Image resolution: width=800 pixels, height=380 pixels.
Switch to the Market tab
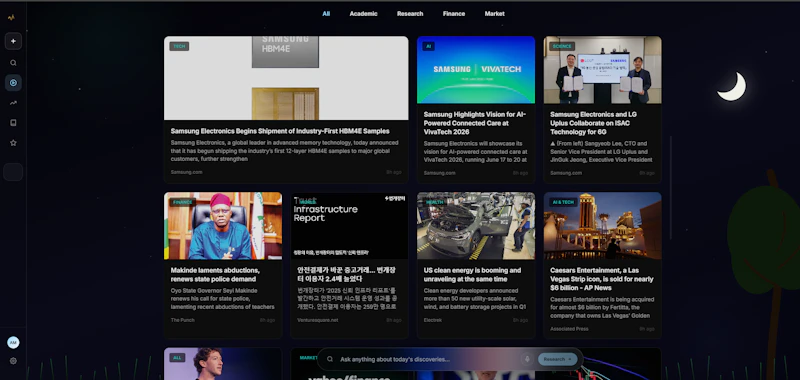[494, 14]
